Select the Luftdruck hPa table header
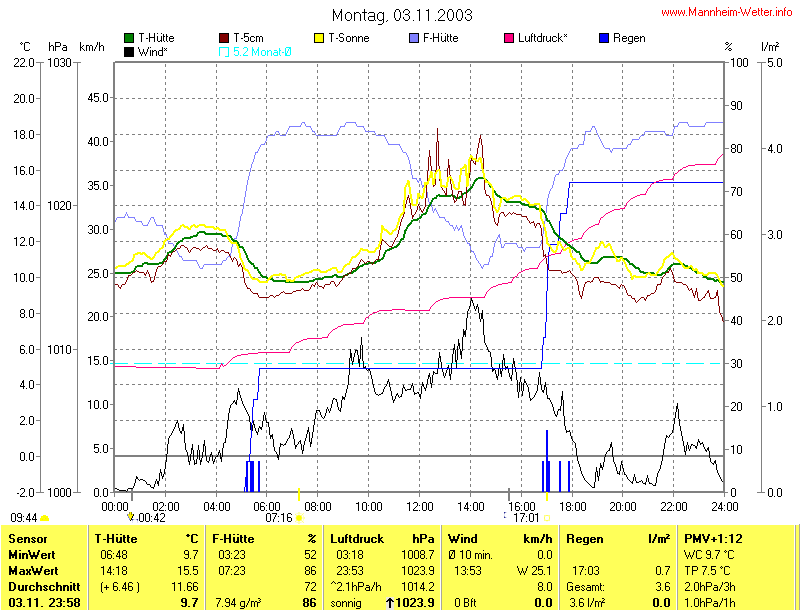The height and width of the screenshot is (610, 800). coord(351,538)
